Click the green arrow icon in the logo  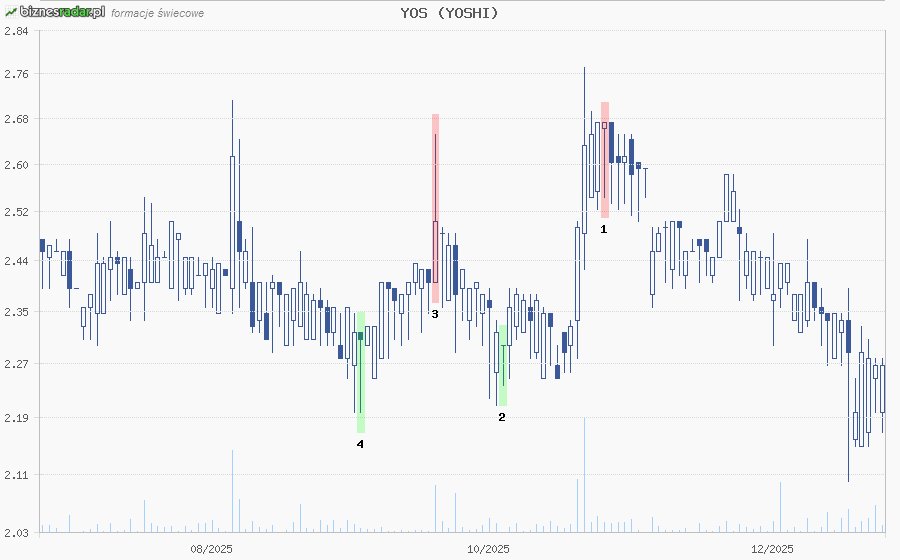pyautogui.click(x=10, y=12)
